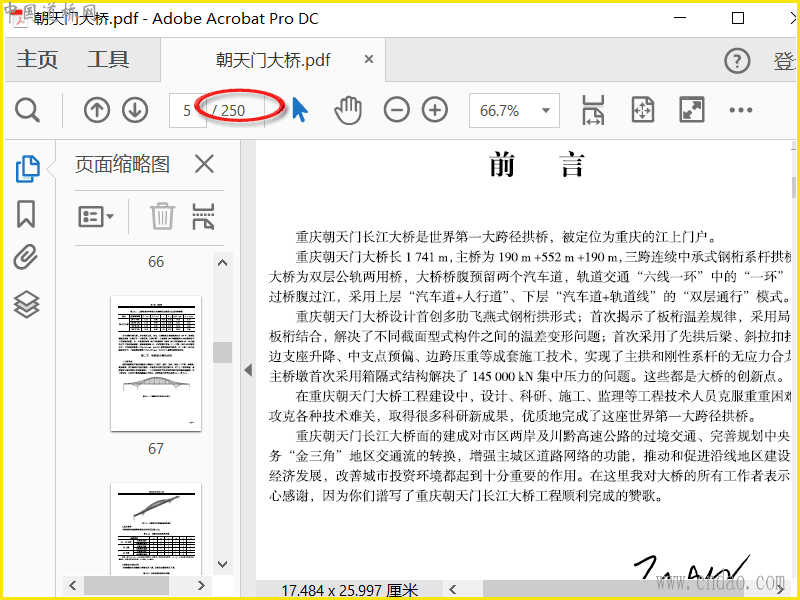
Task: Go to next page with down arrow
Action: click(135, 110)
